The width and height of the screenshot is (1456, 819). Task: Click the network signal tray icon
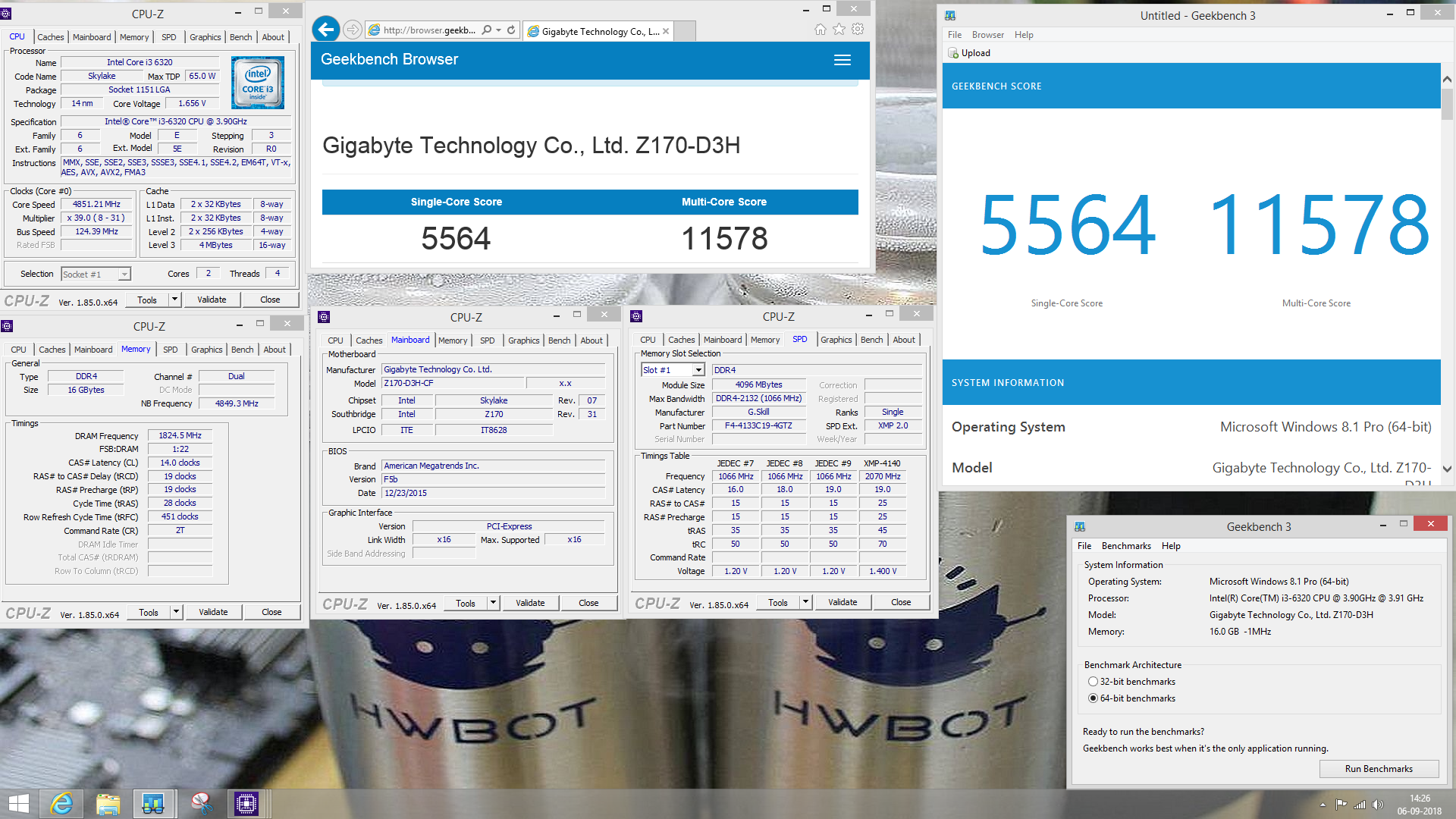pos(1360,805)
